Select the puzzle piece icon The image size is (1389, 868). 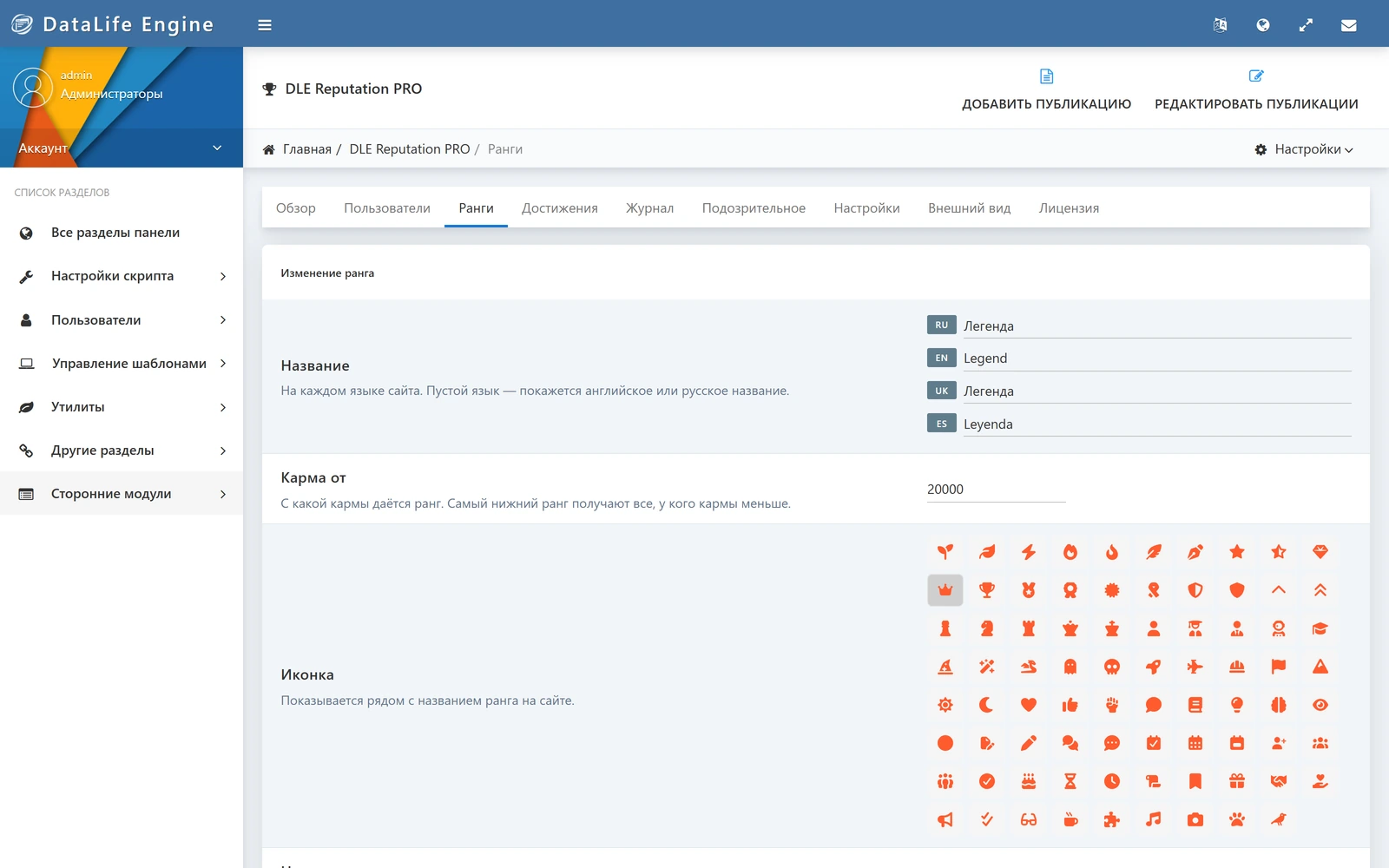click(1112, 819)
